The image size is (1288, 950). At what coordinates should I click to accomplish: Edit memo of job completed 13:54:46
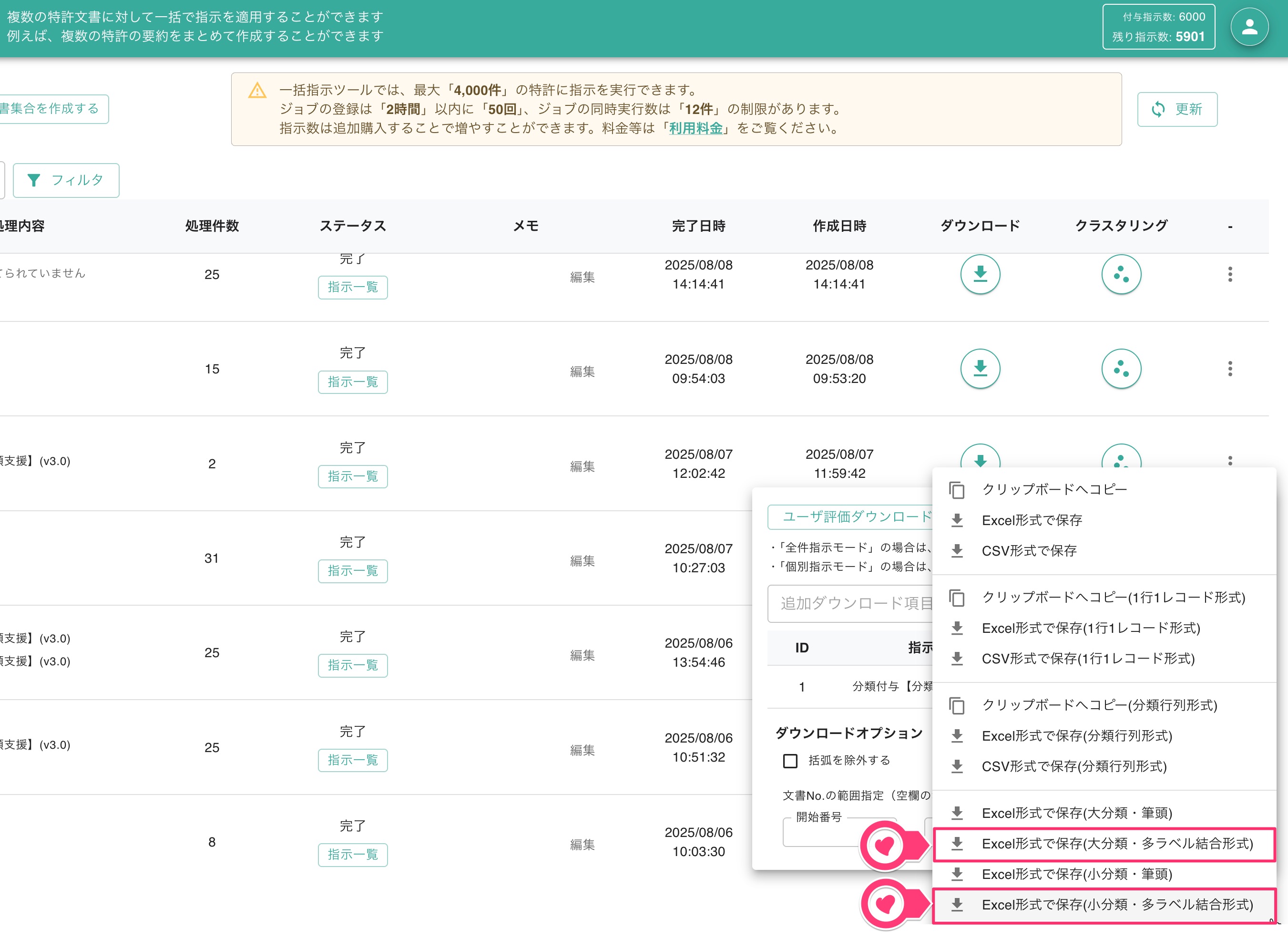(582, 656)
